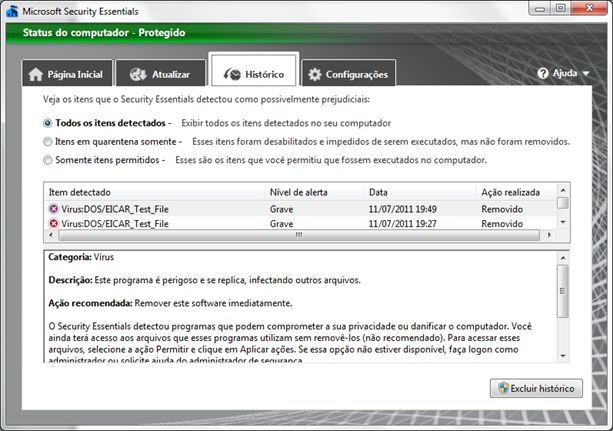Click the Descrição text line
This screenshot has height=431, width=613.
click(x=204, y=280)
